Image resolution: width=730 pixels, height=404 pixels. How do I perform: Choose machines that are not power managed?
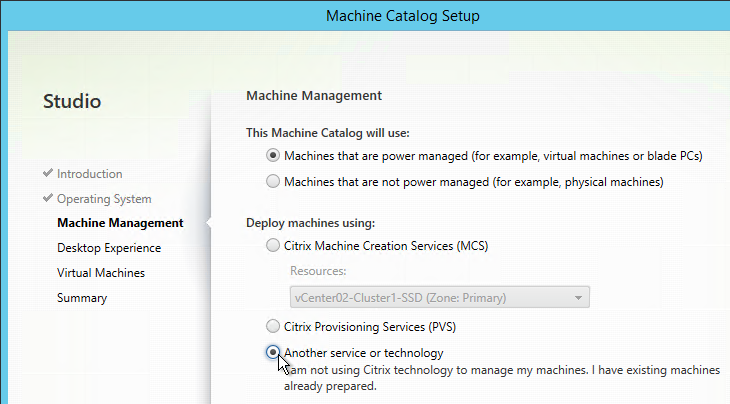pyautogui.click(x=273, y=181)
